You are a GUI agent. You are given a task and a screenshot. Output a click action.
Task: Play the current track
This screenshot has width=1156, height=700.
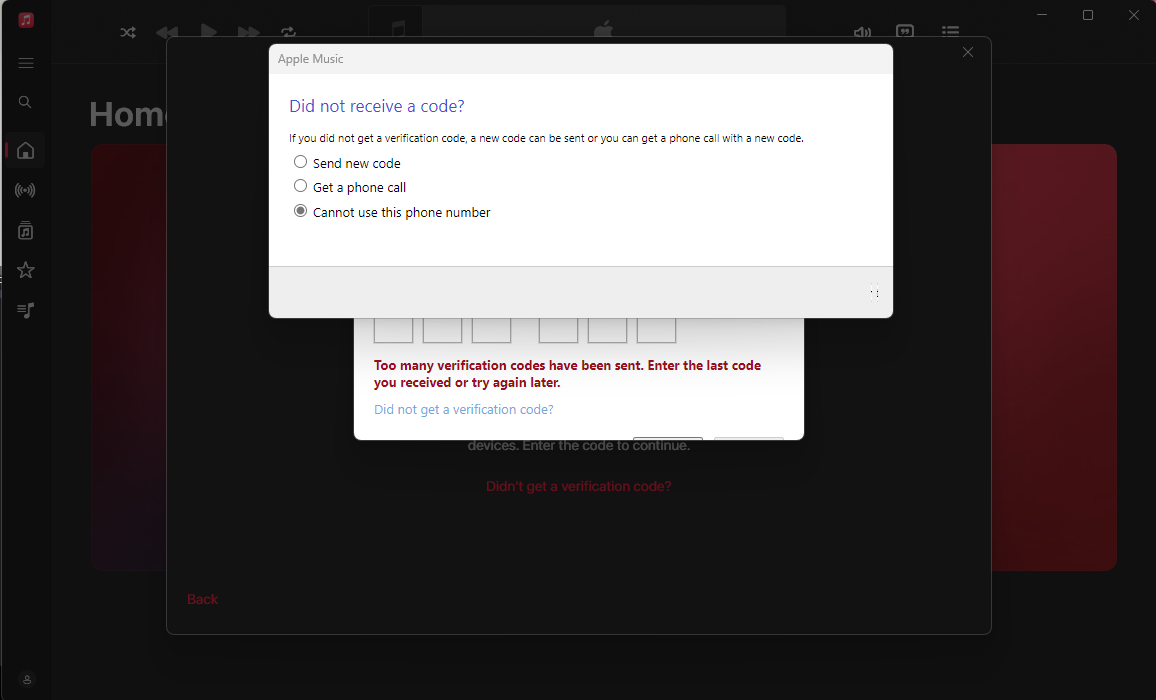click(209, 32)
